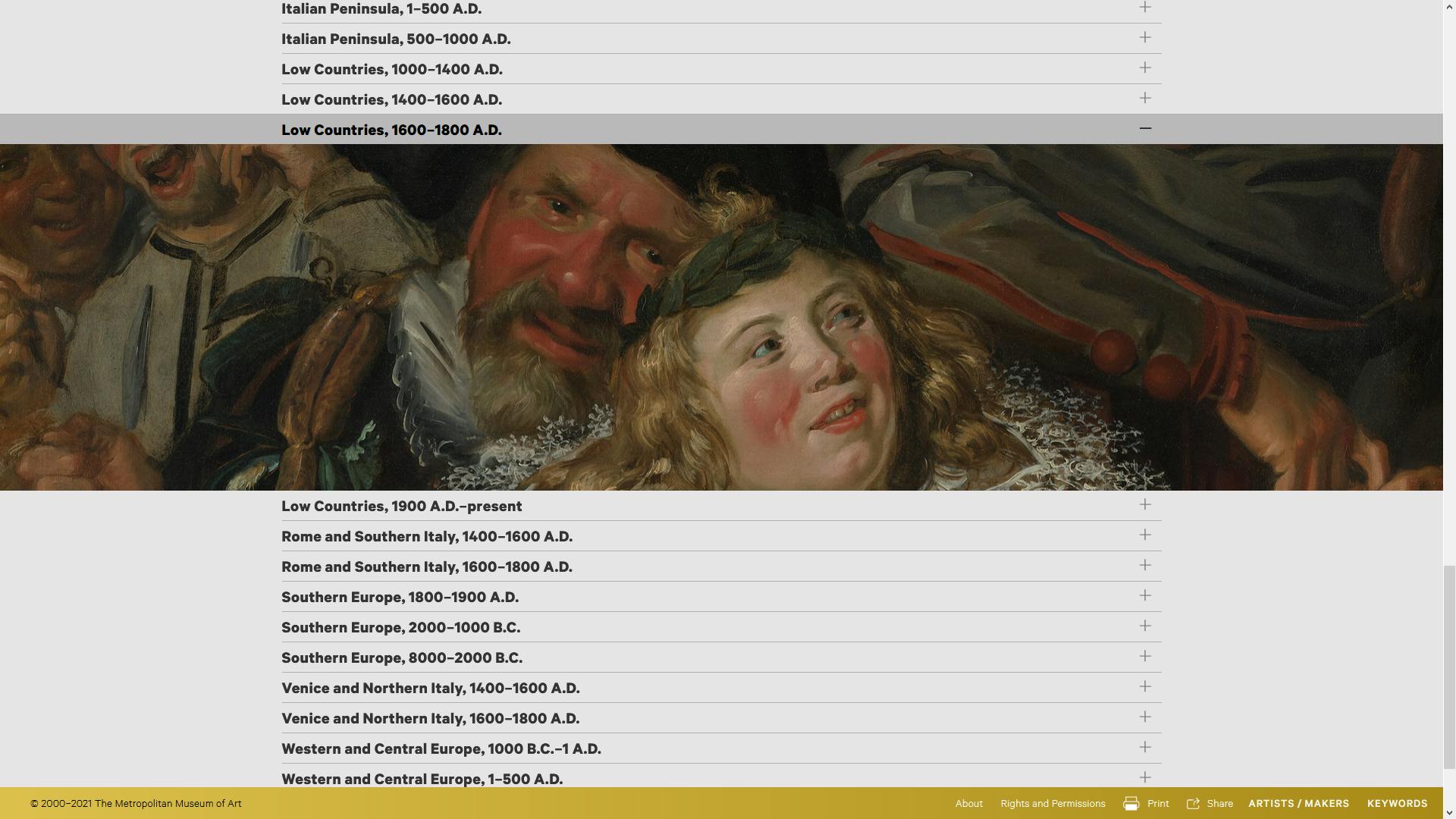Open the Keywords menu
1456x819 pixels.
tap(1397, 804)
